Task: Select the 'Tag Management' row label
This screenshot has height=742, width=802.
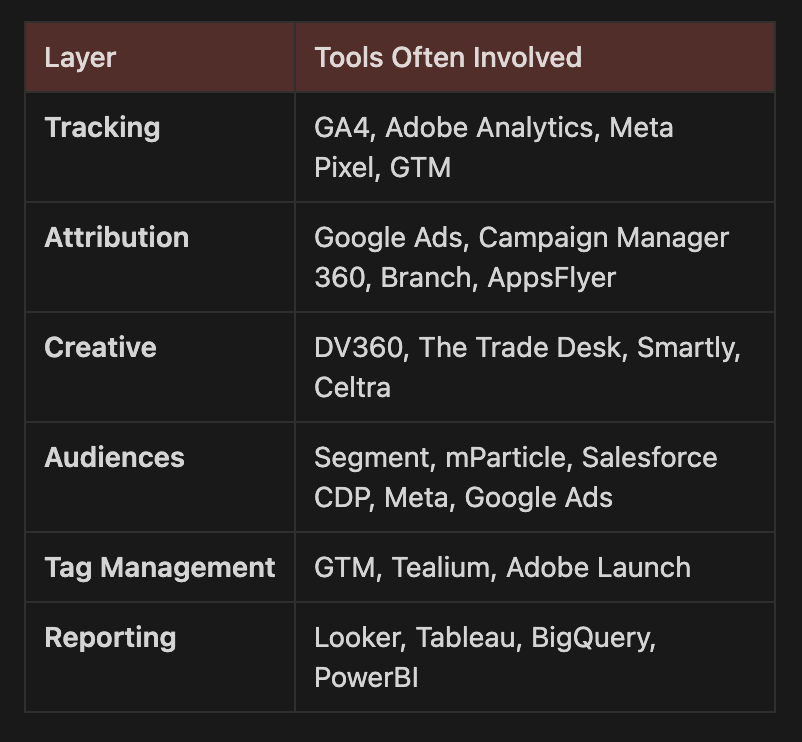Action: coord(160,568)
